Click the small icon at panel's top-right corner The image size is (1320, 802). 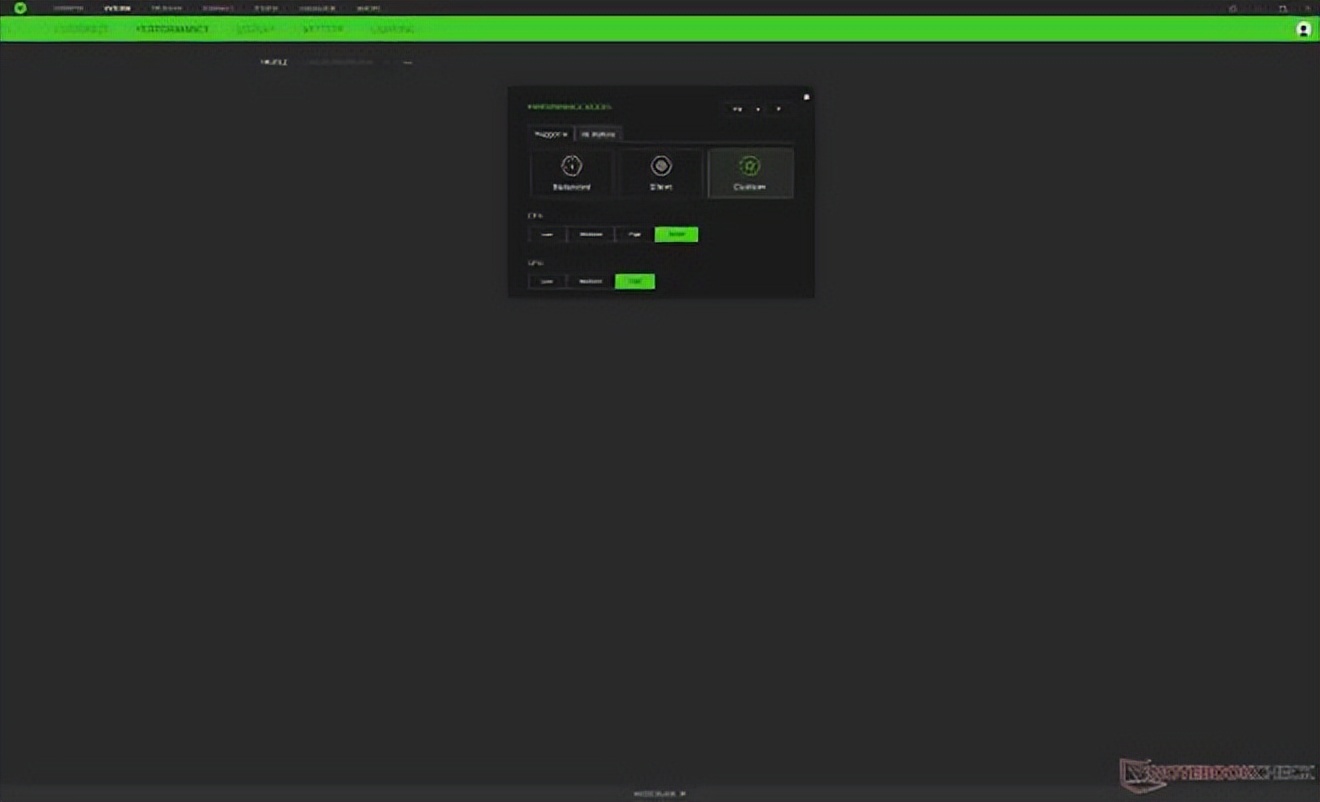(806, 97)
